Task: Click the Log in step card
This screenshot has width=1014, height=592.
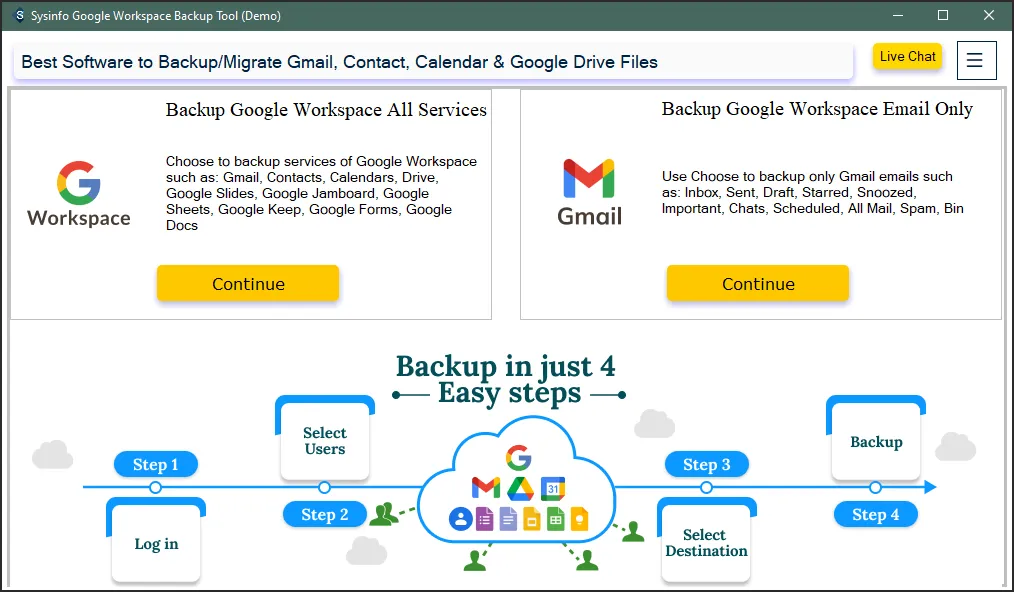Action: [x=156, y=541]
